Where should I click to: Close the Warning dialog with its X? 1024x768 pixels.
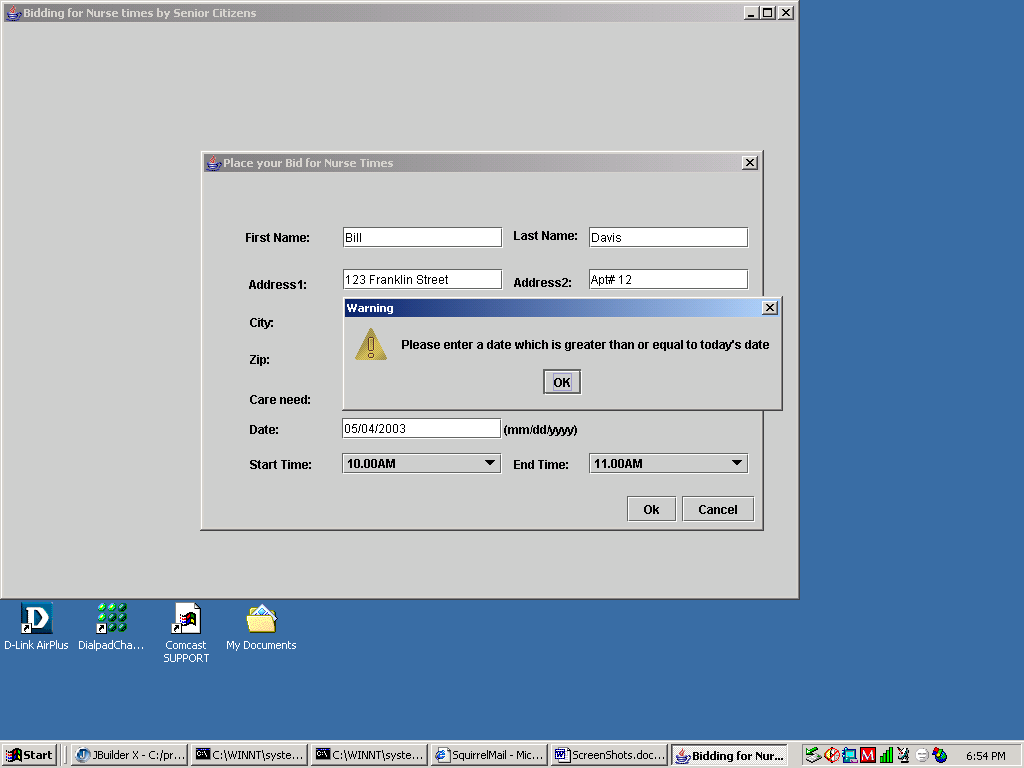coord(770,308)
